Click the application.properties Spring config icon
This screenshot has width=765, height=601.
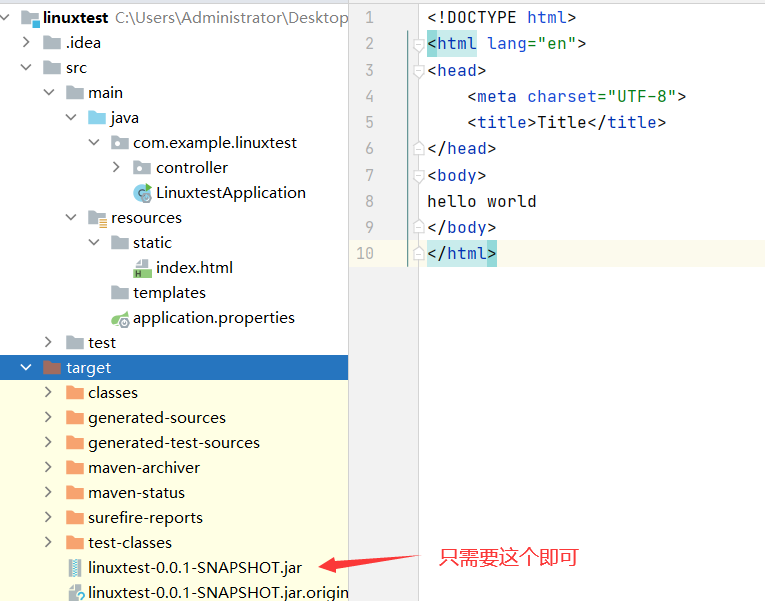coord(120,319)
